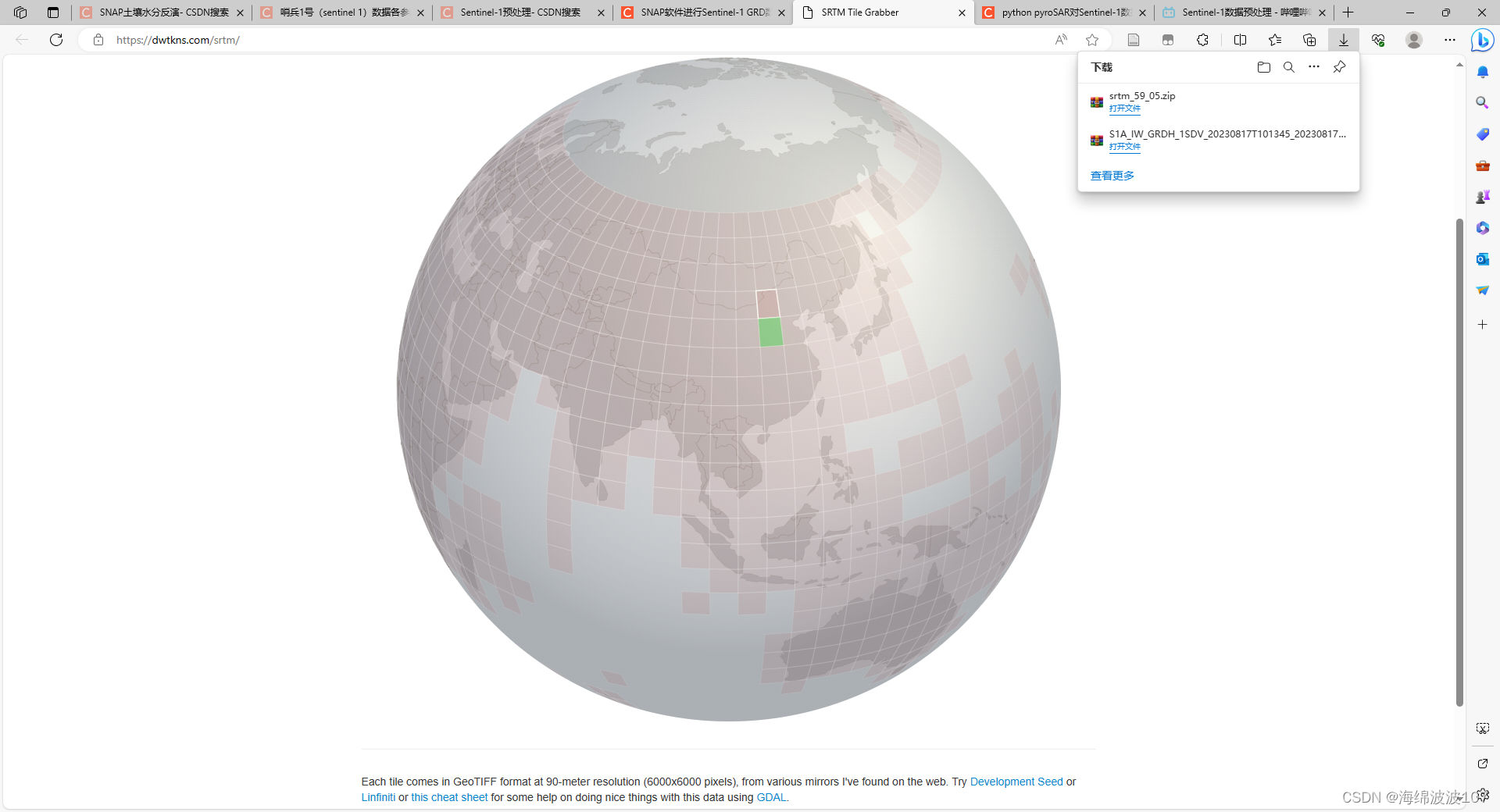Open the sidebar Drop paper-plane icon
1500x812 pixels.
tap(1483, 290)
